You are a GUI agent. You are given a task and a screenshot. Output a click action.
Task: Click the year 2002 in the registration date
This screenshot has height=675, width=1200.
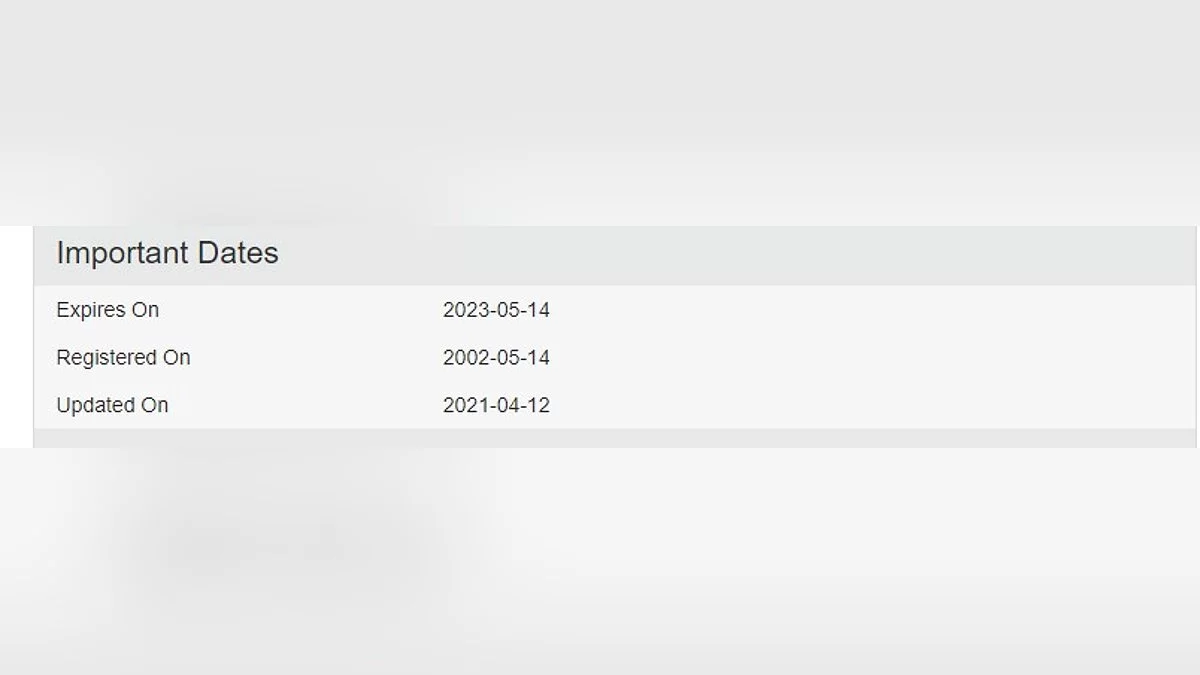(463, 358)
